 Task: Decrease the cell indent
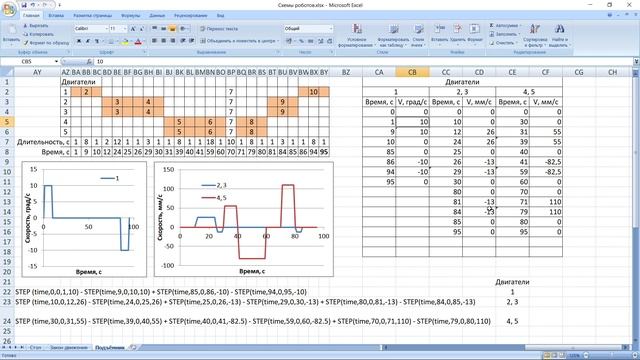click(x=182, y=41)
